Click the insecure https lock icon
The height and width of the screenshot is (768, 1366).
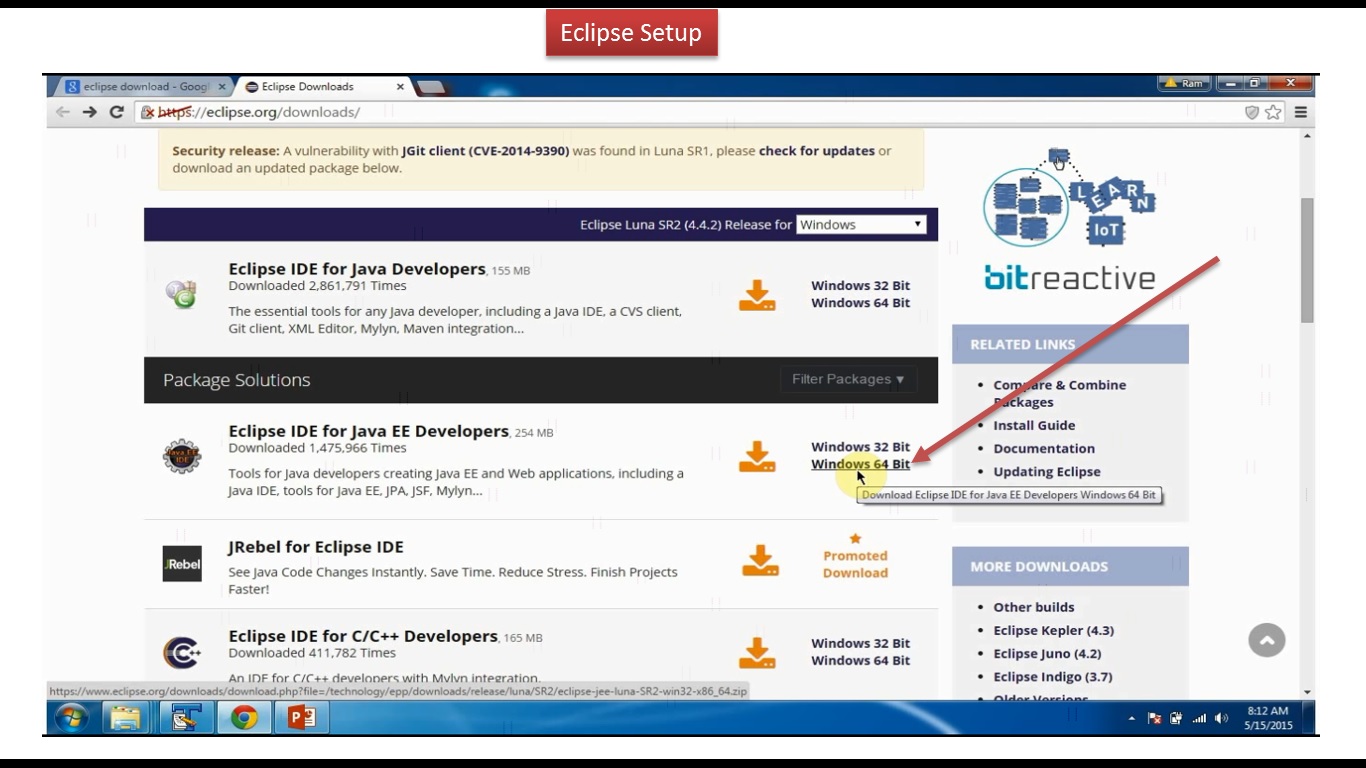147,112
